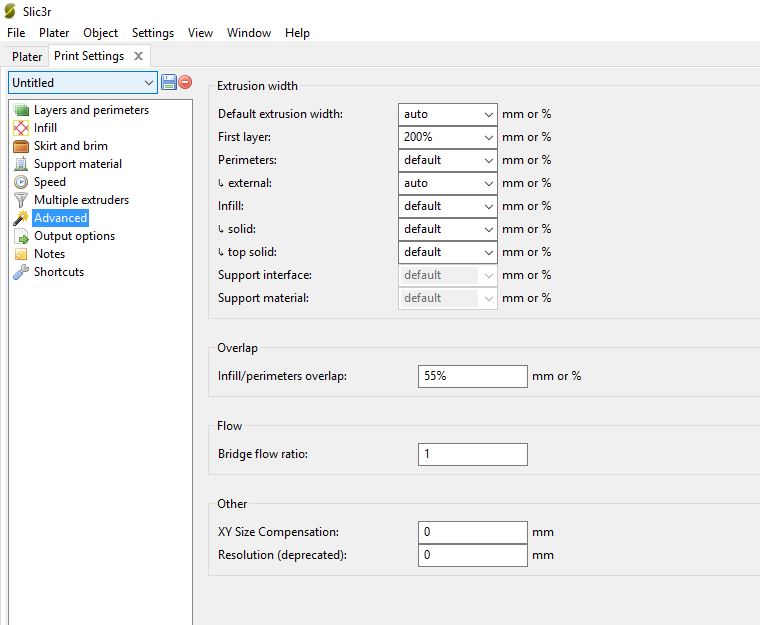Click the Infill/perimeters overlap field
The height and width of the screenshot is (625, 760).
tap(472, 376)
